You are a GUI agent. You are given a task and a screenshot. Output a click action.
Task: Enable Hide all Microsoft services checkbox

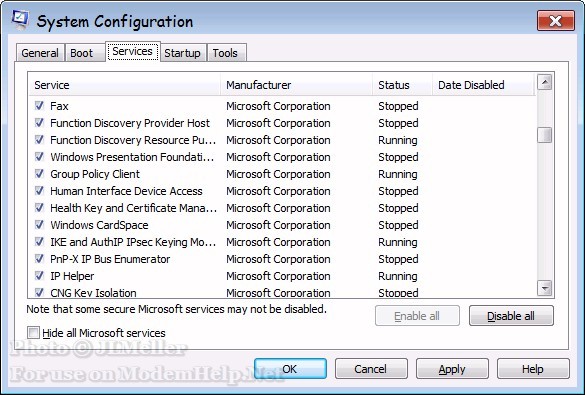(33, 332)
